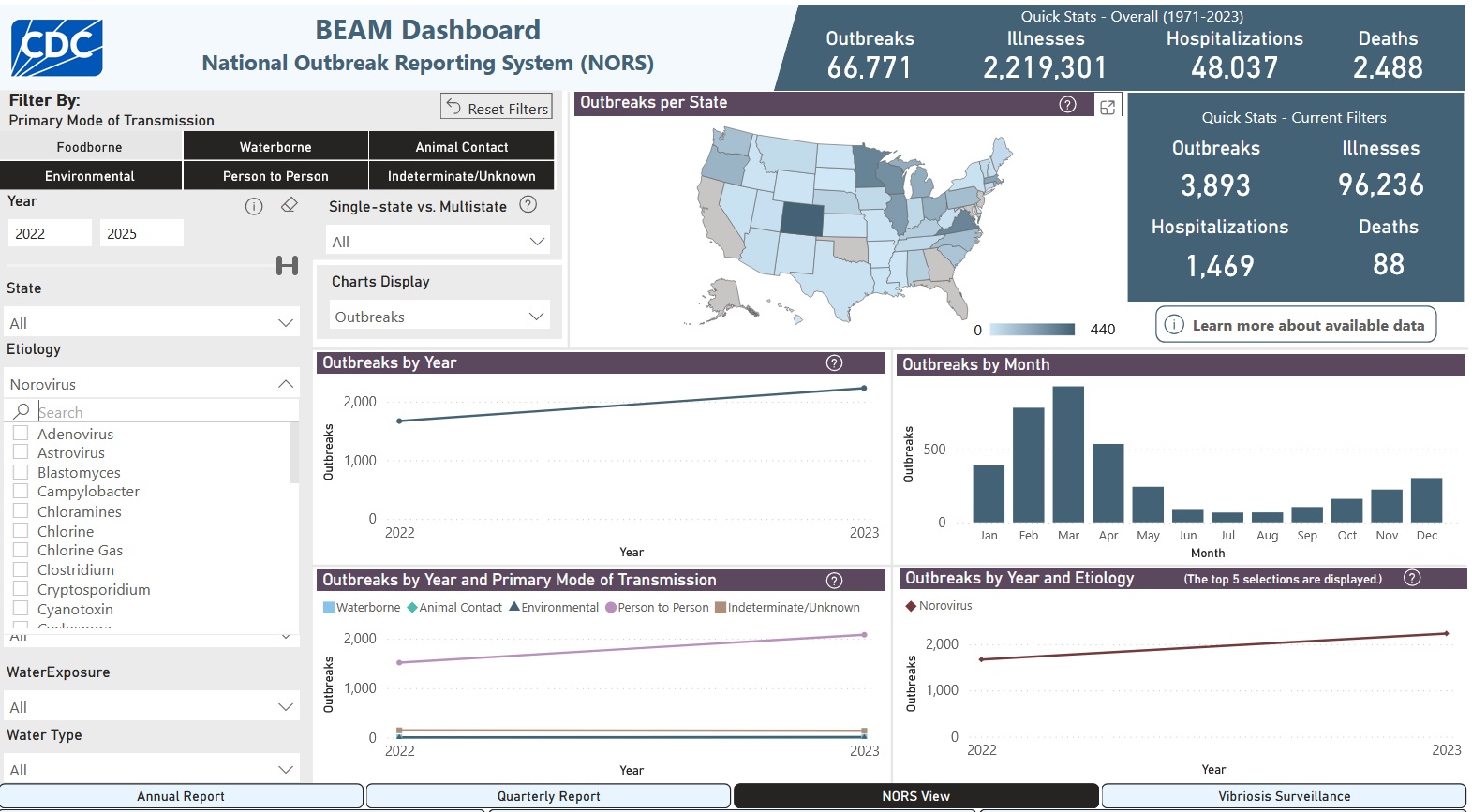1472x812 pixels.
Task: Click Animal Contact legend diamond marker
Action: [x=412, y=608]
